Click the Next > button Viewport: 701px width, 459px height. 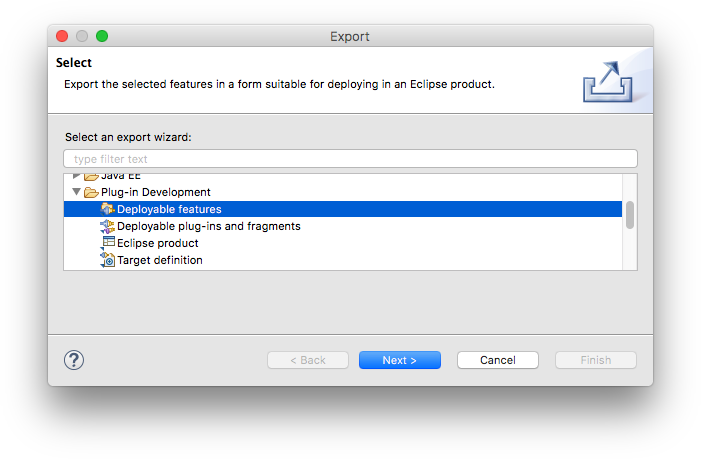pyautogui.click(x=400, y=360)
